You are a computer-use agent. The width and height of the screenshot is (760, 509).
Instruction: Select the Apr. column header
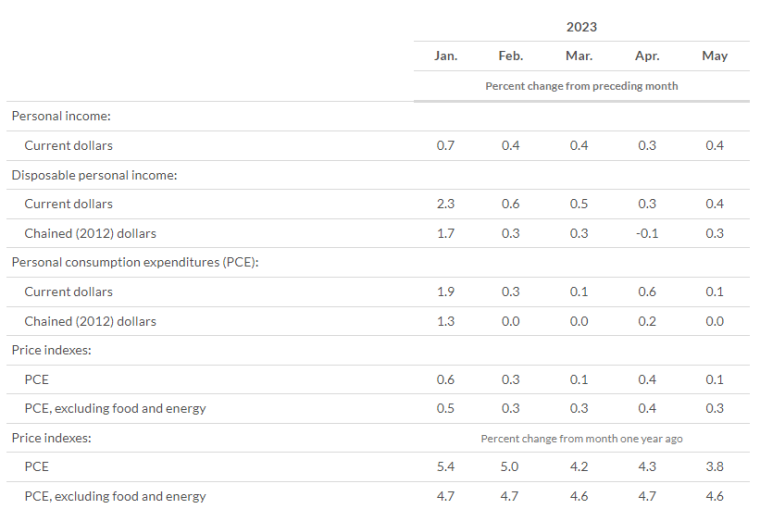click(647, 56)
